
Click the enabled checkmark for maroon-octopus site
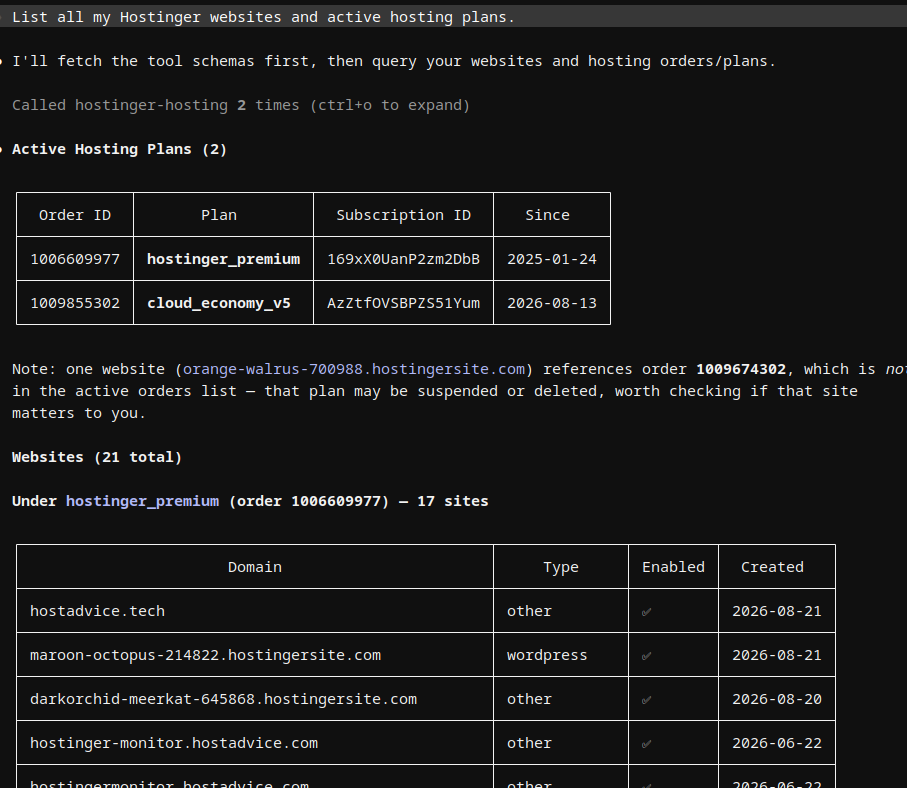[647, 656]
